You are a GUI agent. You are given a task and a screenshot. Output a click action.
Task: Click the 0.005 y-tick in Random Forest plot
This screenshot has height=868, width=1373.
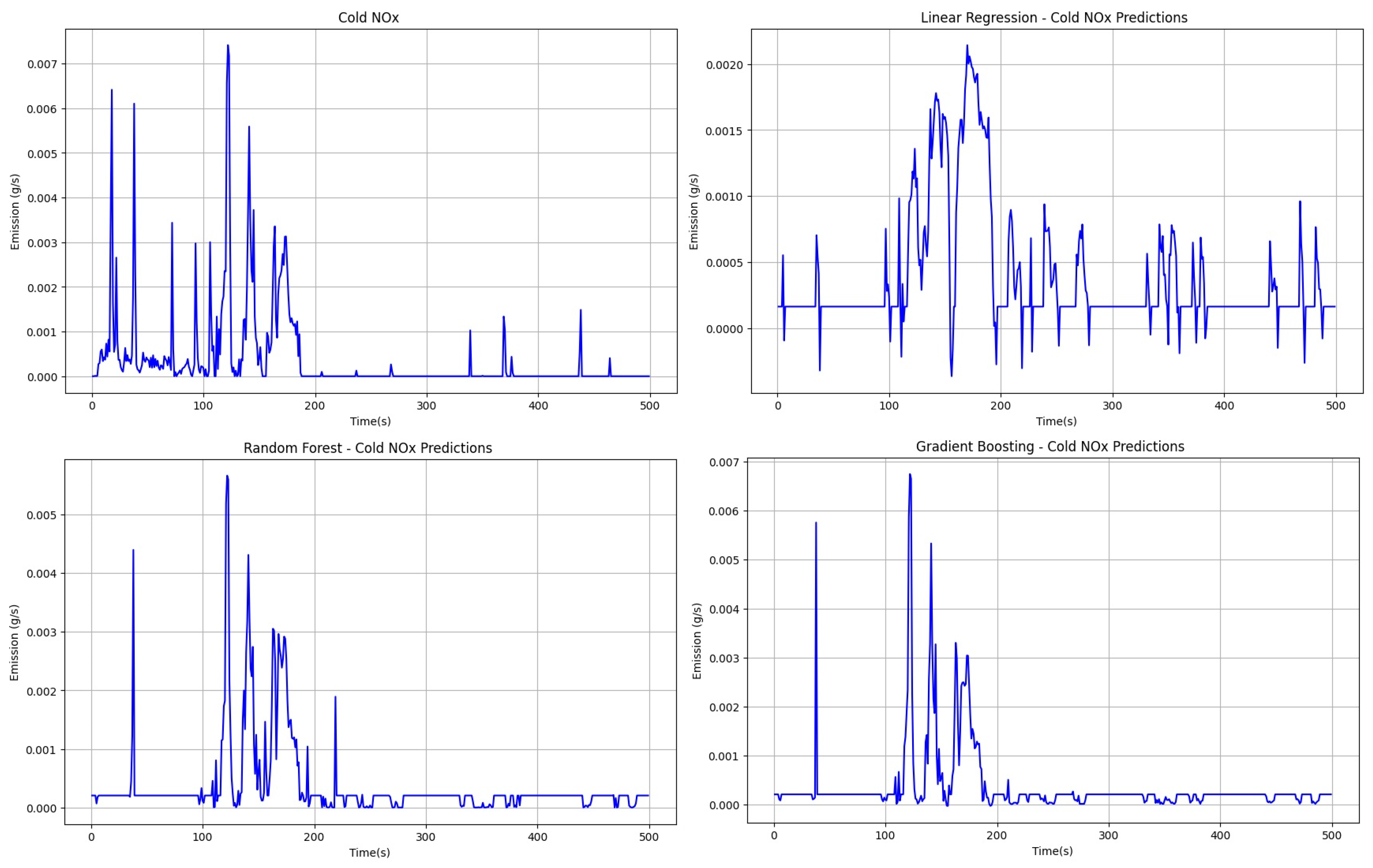pos(42,515)
